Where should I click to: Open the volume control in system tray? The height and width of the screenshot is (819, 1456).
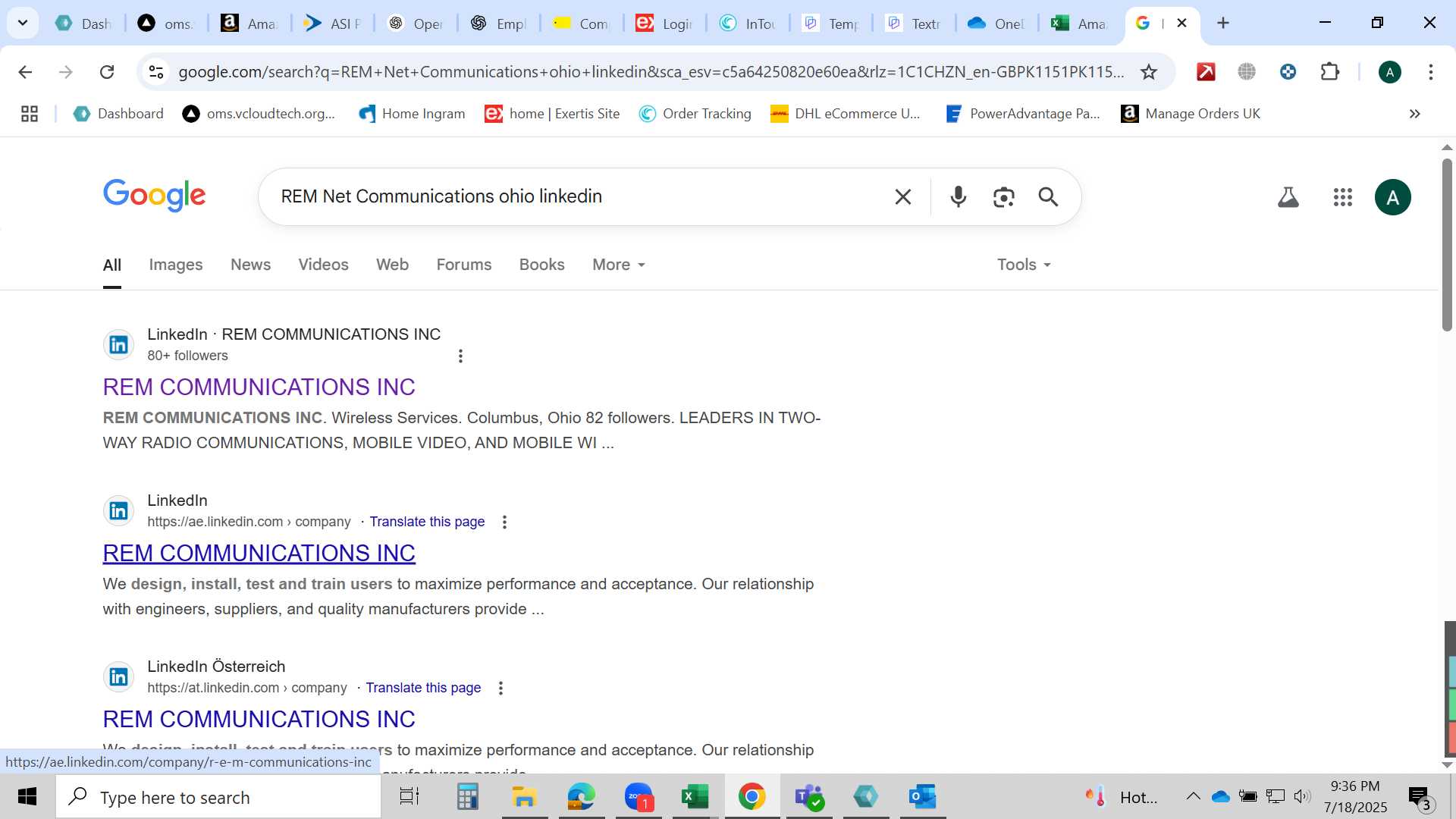pyautogui.click(x=1302, y=796)
